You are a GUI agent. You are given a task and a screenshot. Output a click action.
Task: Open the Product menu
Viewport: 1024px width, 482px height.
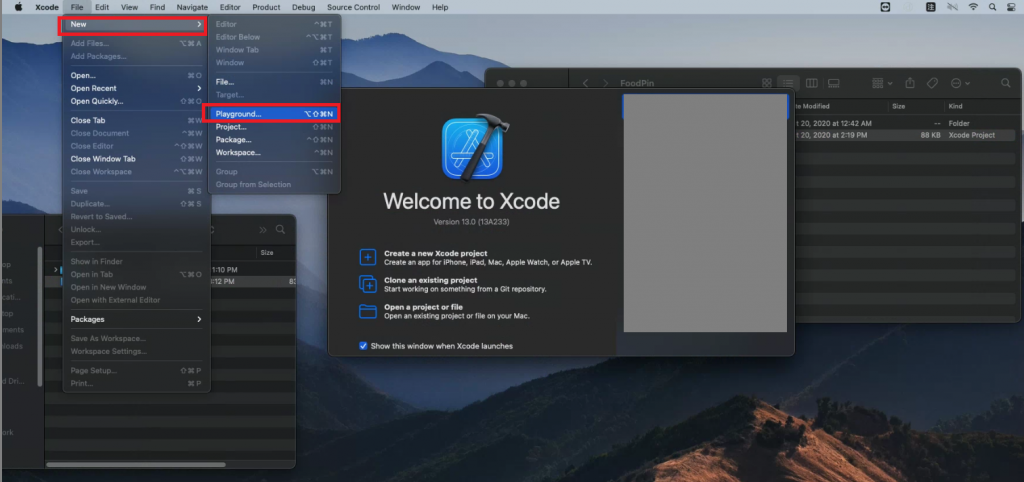coord(266,7)
